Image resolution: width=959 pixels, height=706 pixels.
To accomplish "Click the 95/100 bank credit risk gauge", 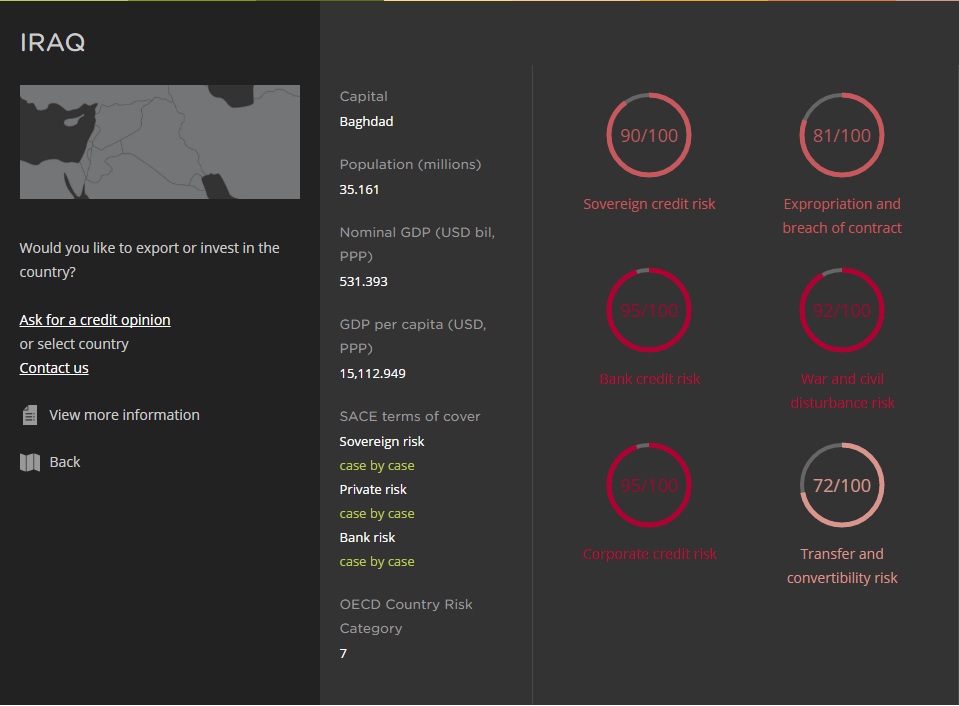I will click(x=649, y=311).
